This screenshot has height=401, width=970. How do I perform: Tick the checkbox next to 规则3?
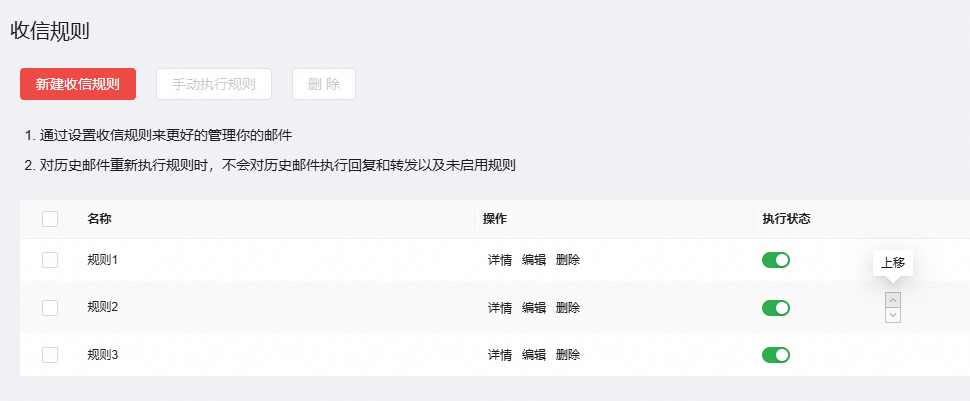click(50, 354)
